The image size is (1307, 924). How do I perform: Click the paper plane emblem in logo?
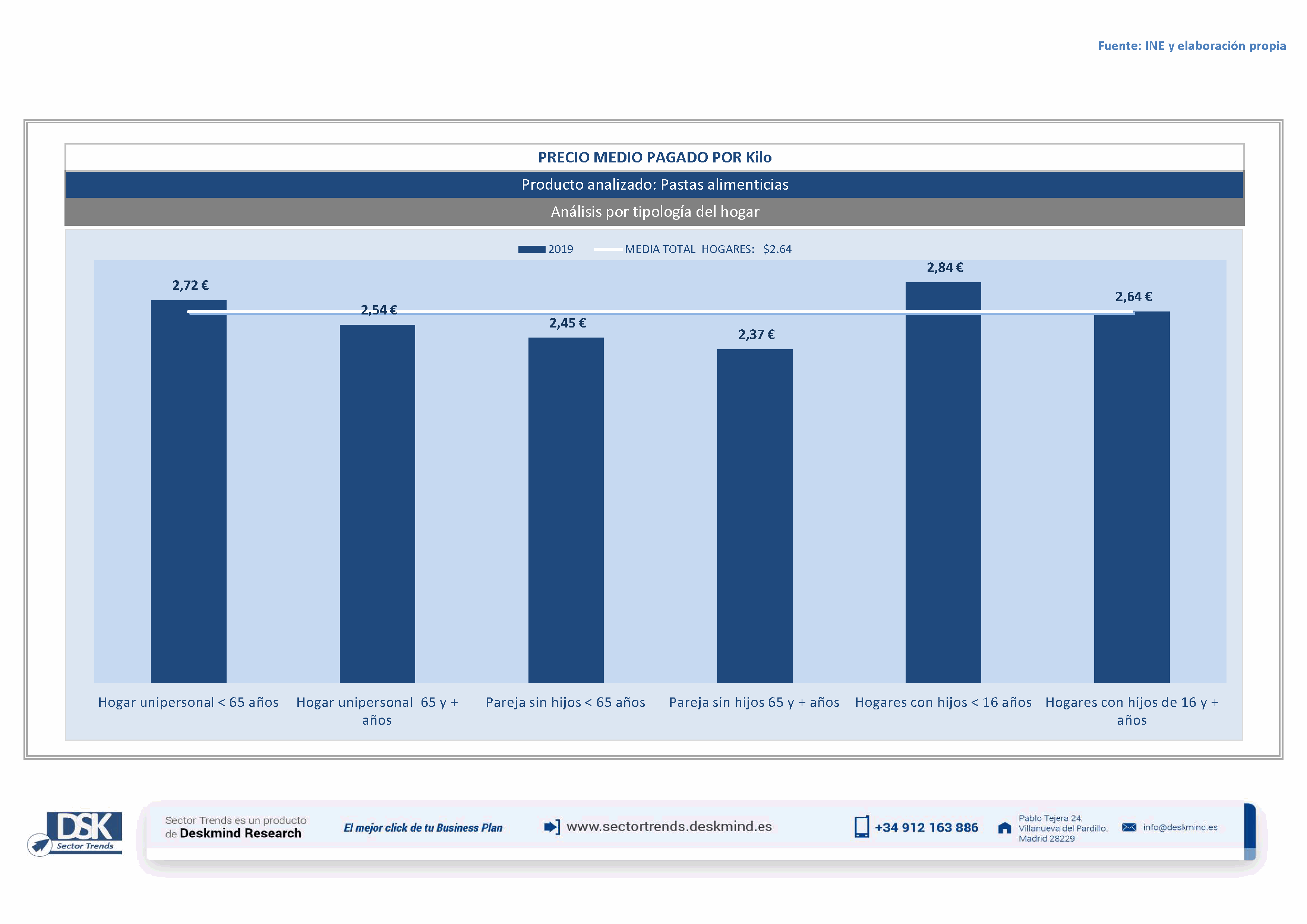40,844
